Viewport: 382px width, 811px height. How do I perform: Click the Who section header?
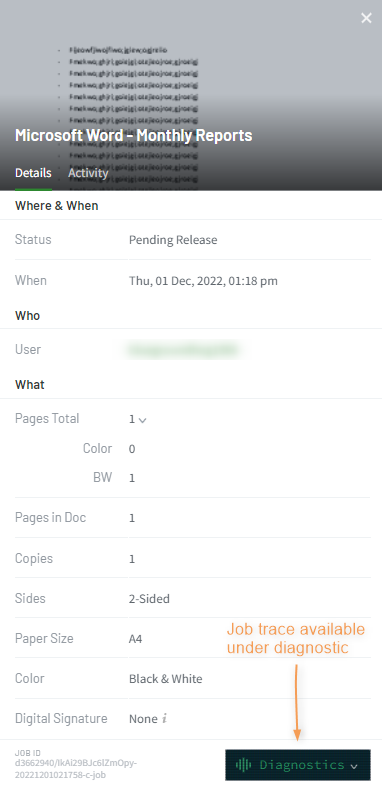[27, 316]
